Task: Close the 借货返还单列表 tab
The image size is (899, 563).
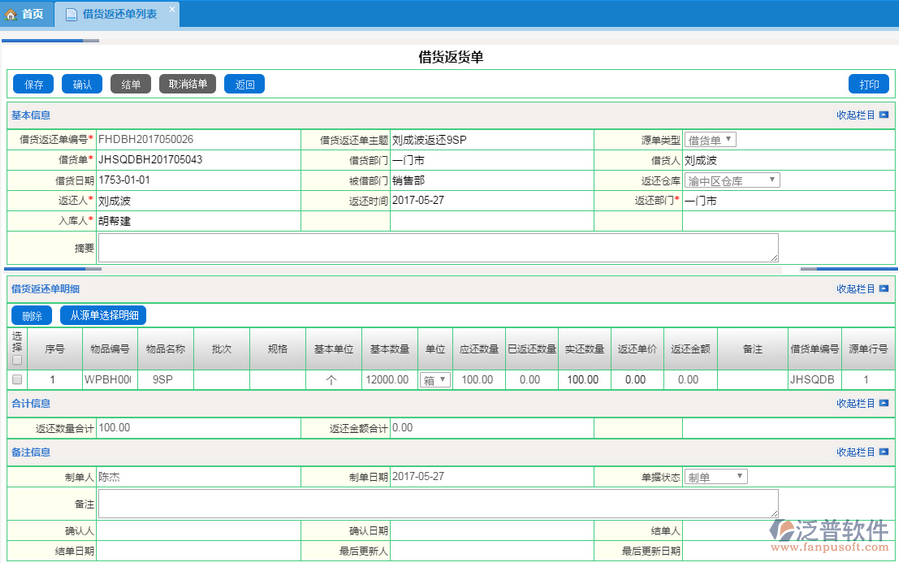Action: (x=171, y=9)
